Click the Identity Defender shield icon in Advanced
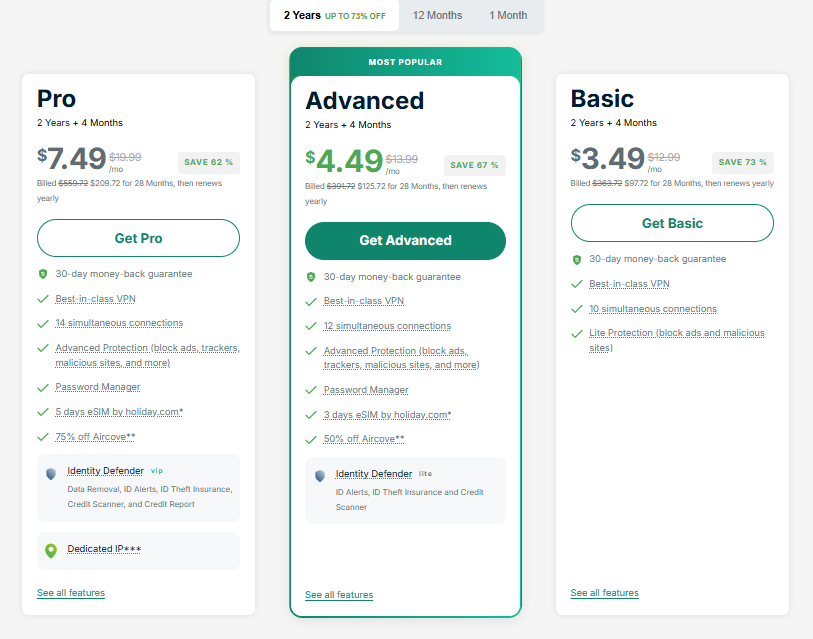 click(x=320, y=477)
